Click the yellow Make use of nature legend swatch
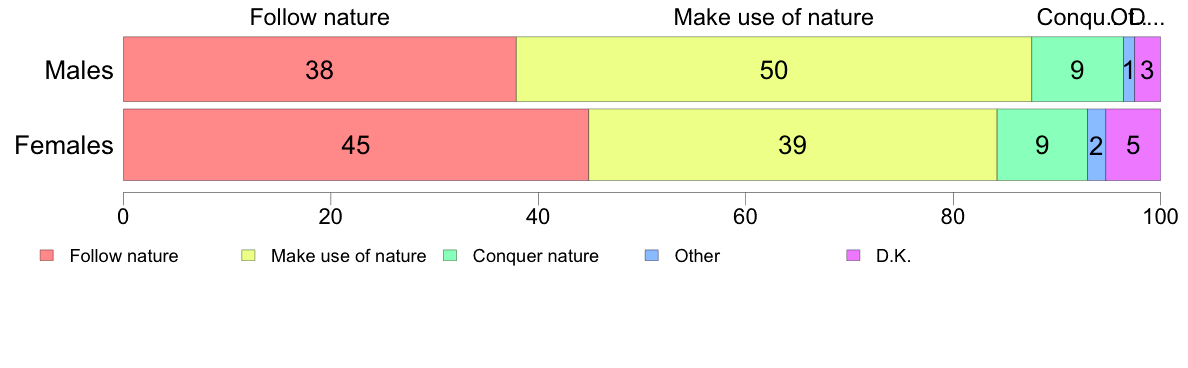The width and height of the screenshot is (1188, 368). pyautogui.click(x=248, y=256)
